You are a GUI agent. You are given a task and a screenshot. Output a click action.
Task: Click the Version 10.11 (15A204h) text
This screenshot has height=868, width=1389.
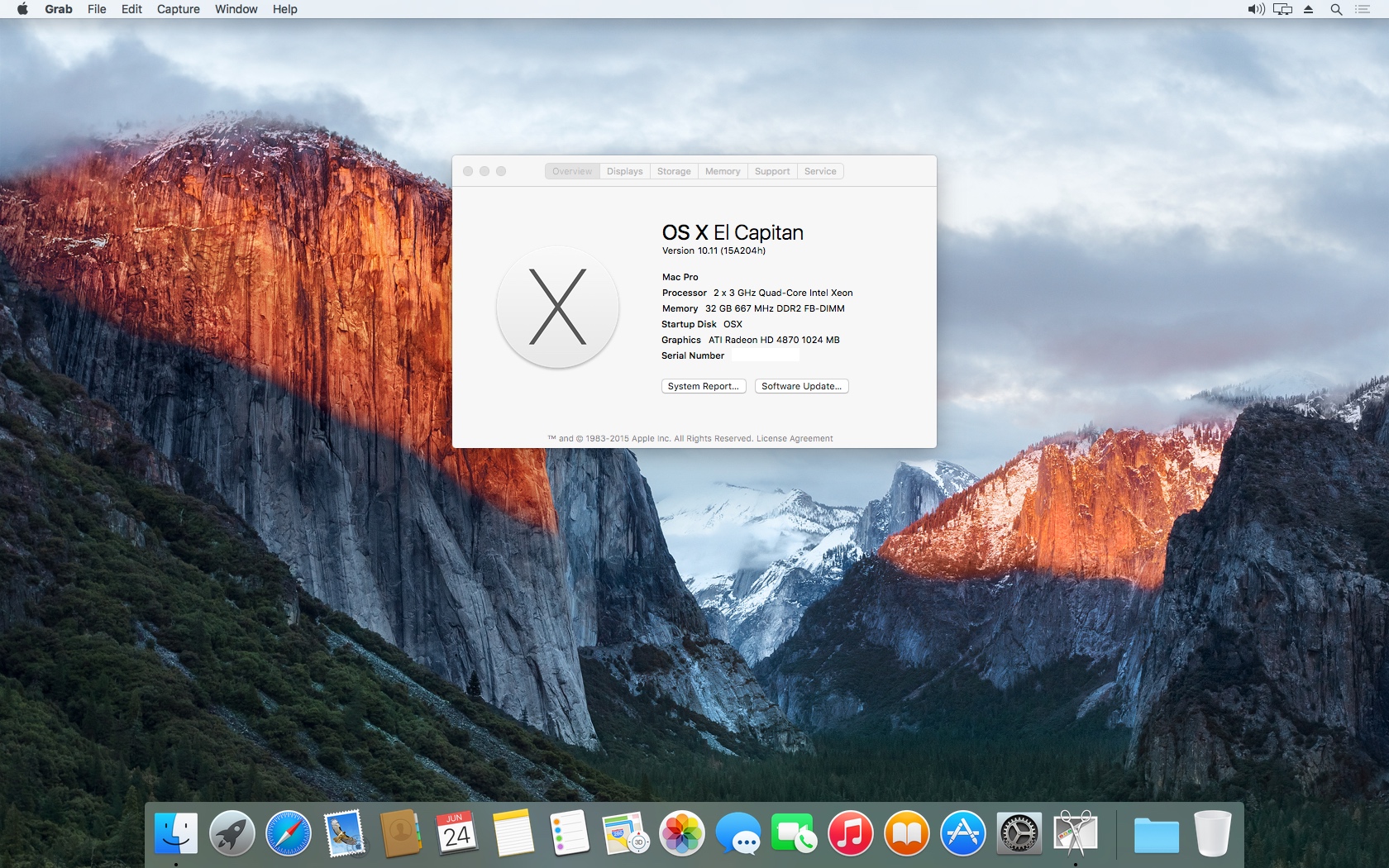714,250
